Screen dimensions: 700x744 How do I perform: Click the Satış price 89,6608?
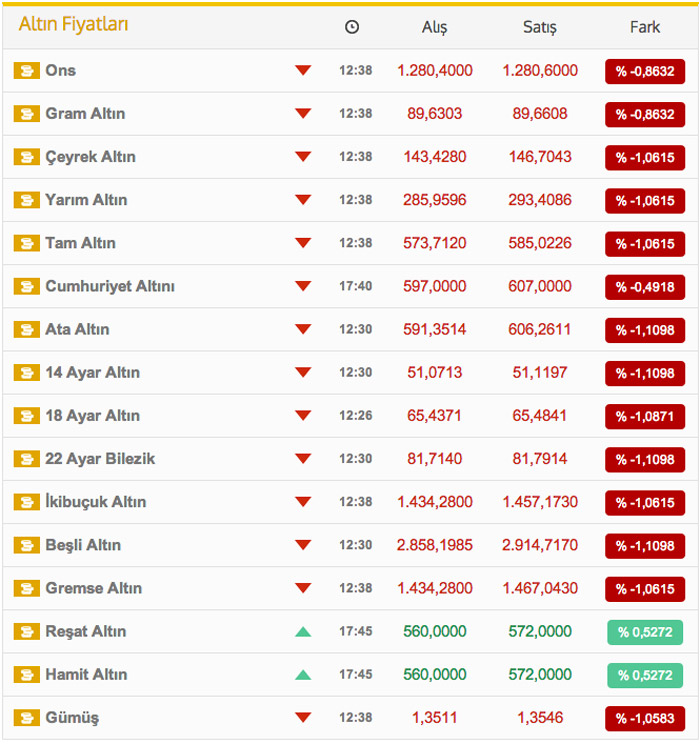[x=540, y=114]
